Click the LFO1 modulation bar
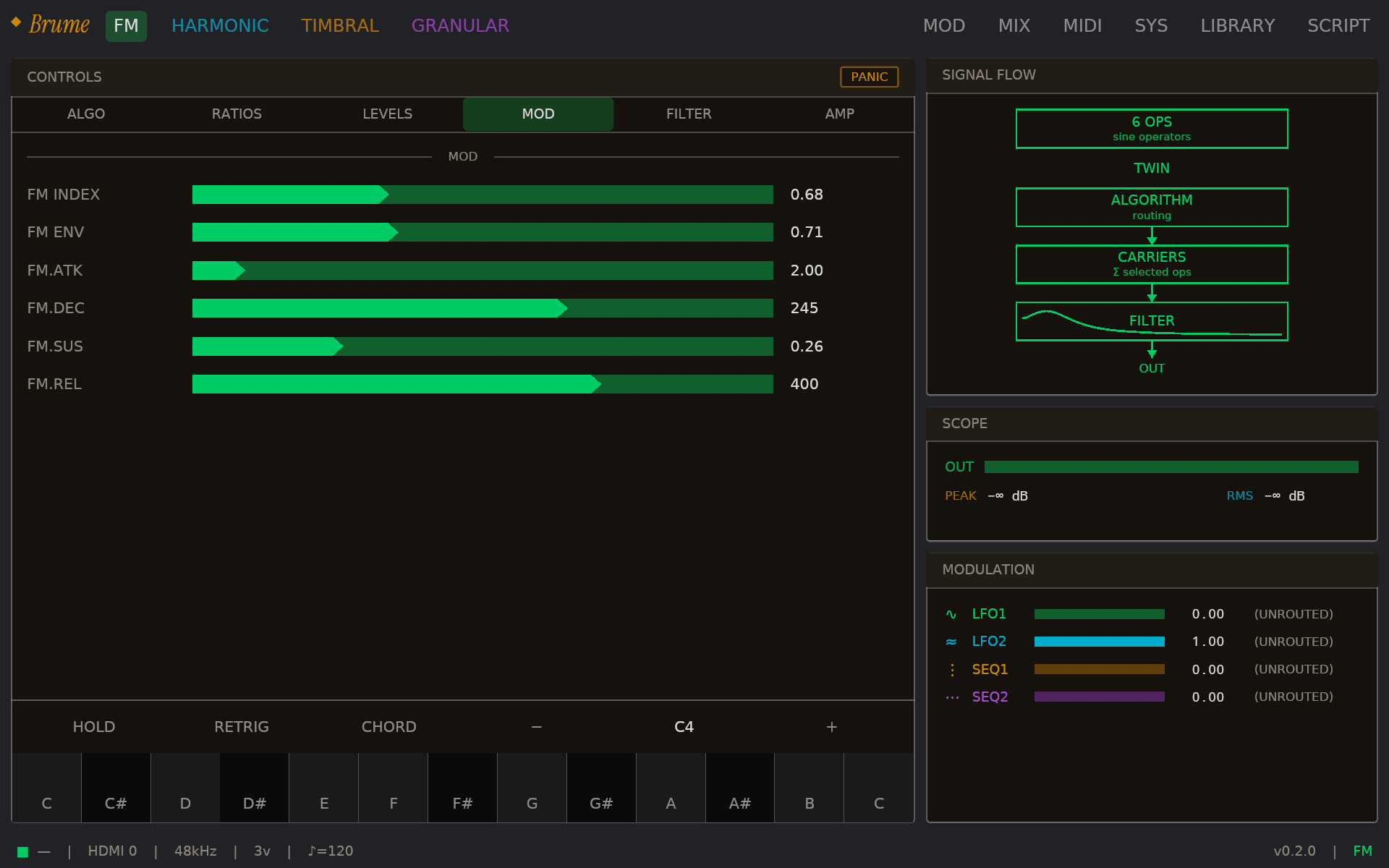 pos(1100,614)
